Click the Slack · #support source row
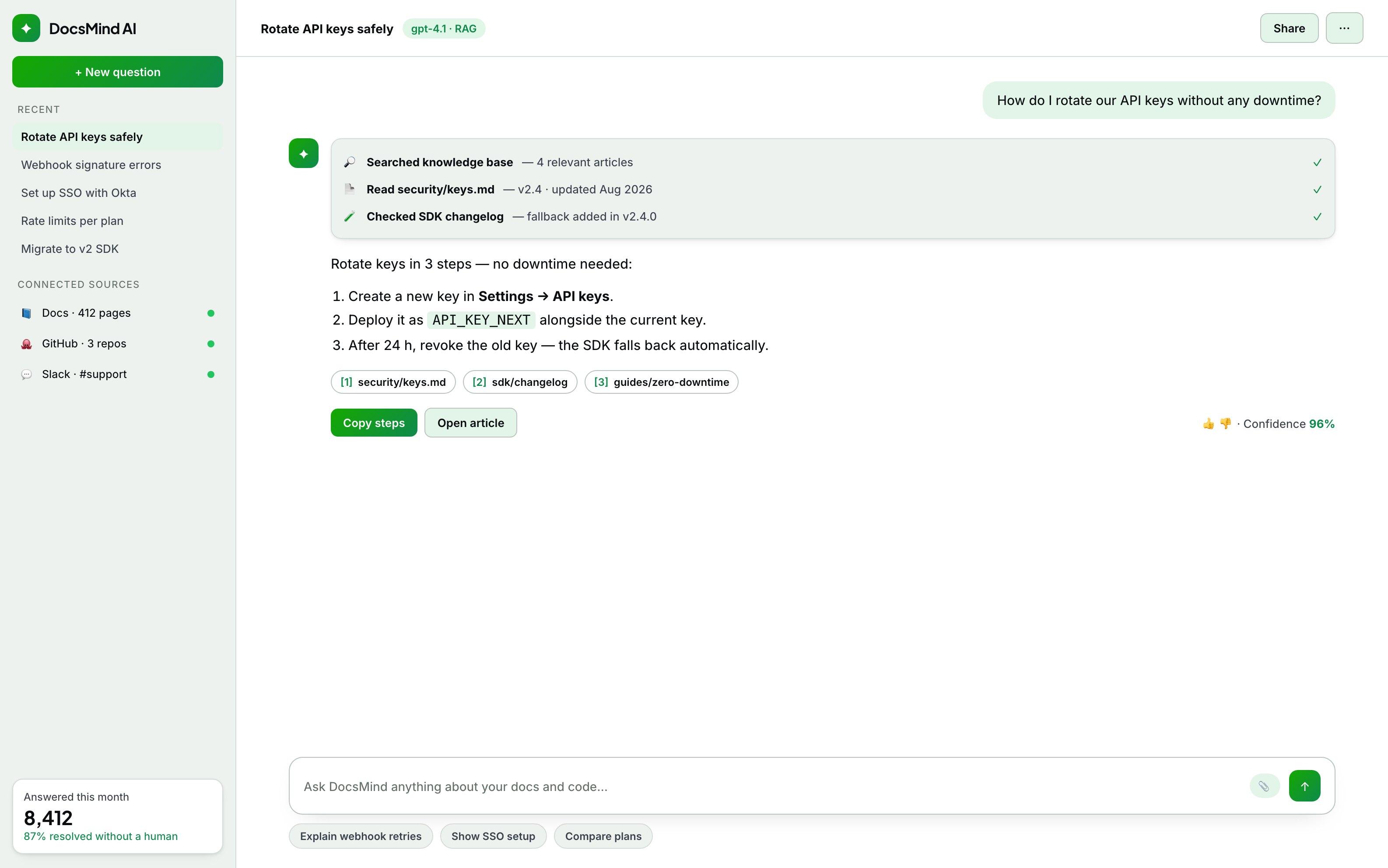The width and height of the screenshot is (1388, 868). pyautogui.click(x=118, y=374)
